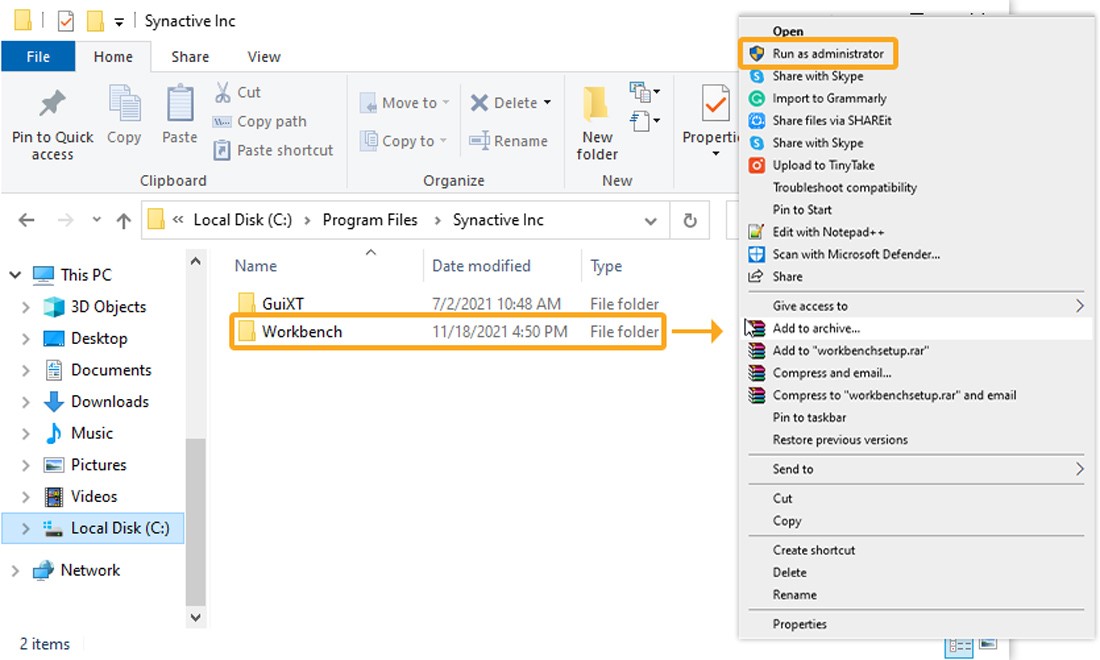Expand the 3D Objects tree node
The height and width of the screenshot is (660, 1100).
(26, 307)
